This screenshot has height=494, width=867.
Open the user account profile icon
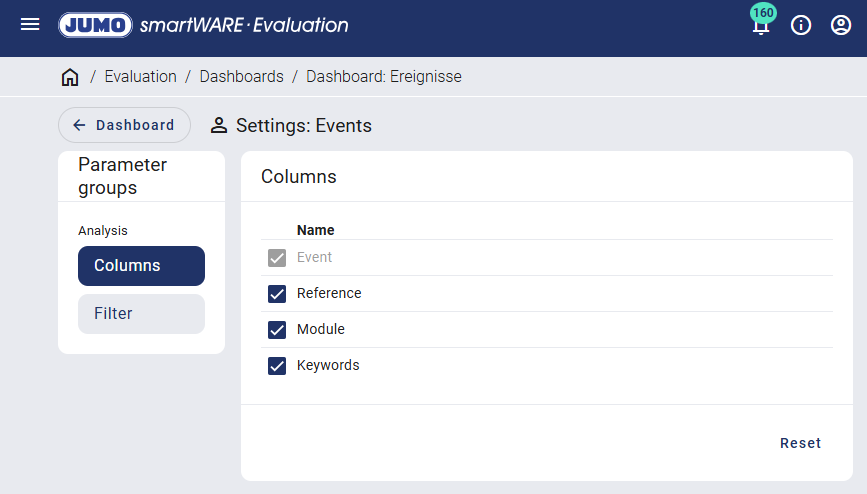coord(841,25)
